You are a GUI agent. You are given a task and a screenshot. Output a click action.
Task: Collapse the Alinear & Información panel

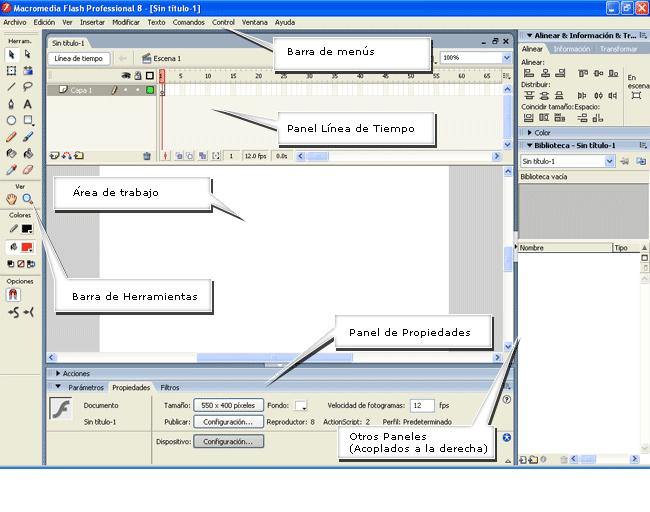click(529, 36)
